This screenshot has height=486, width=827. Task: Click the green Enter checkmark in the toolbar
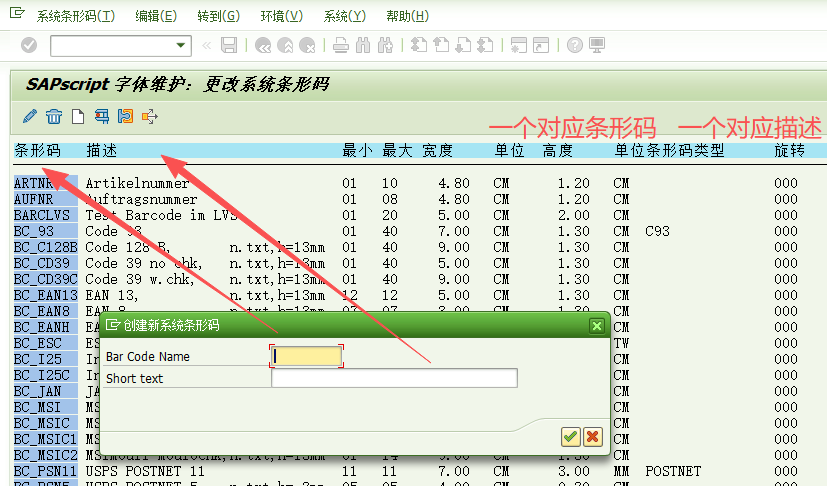[29, 45]
